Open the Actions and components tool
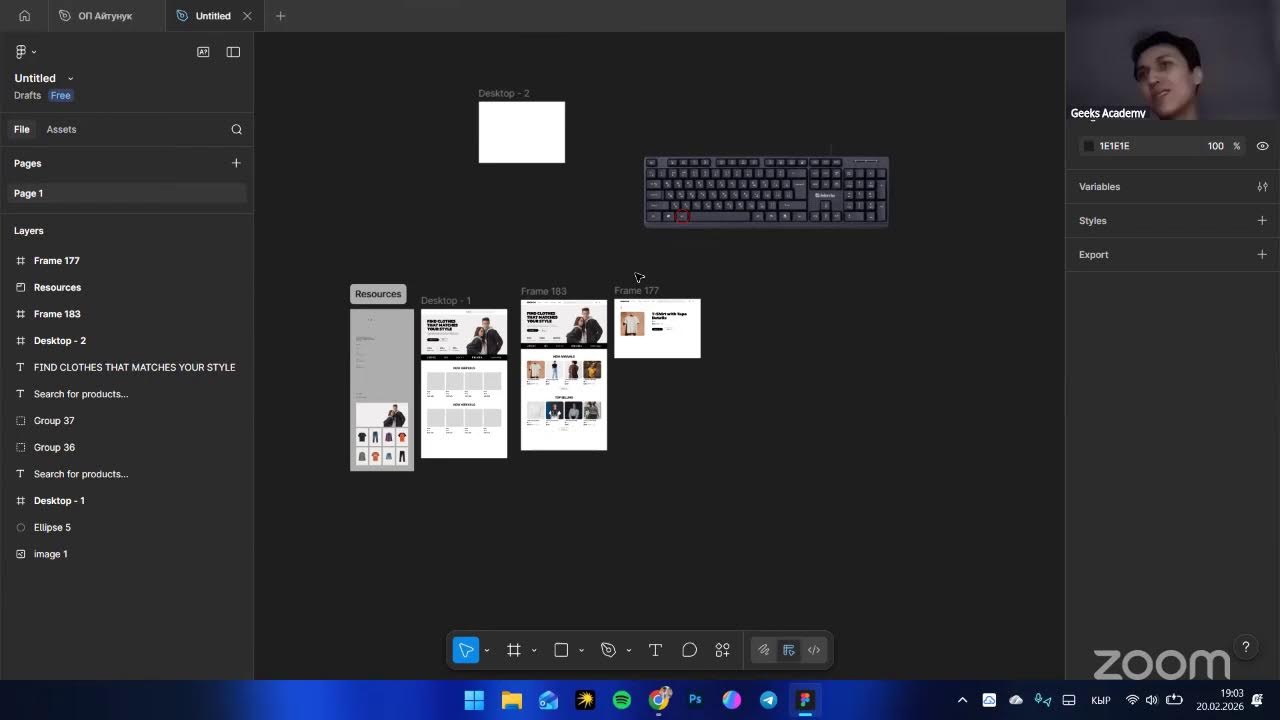This screenshot has height=720, width=1280. tap(723, 650)
